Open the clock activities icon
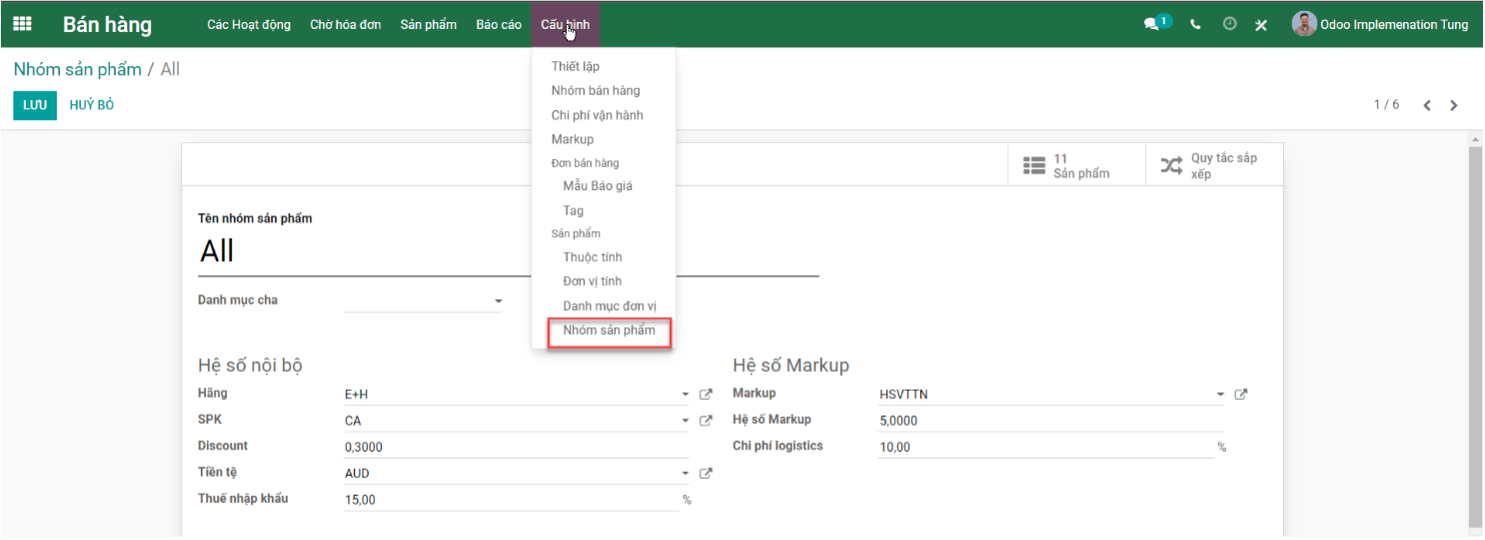Screen dimensions: 1485x540 click(1229, 24)
